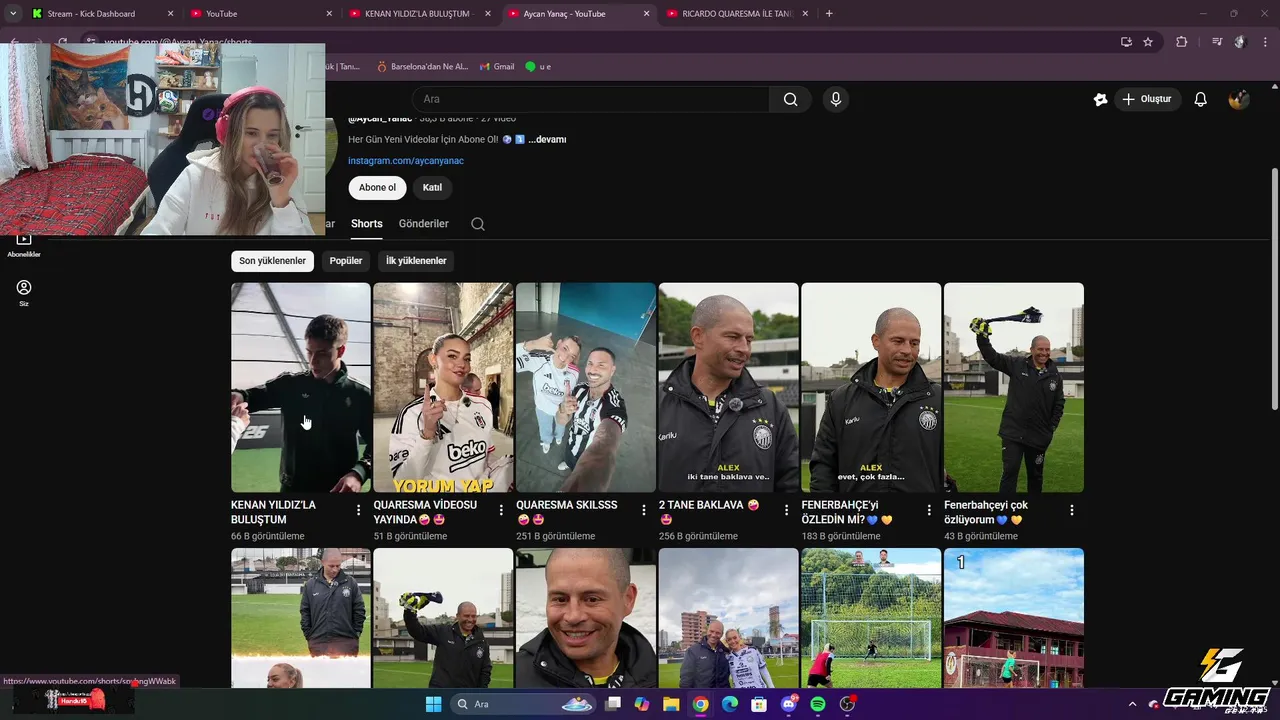Click the Windows taskbar Ara search box
The width and height of the screenshot is (1280, 720).
click(x=522, y=704)
